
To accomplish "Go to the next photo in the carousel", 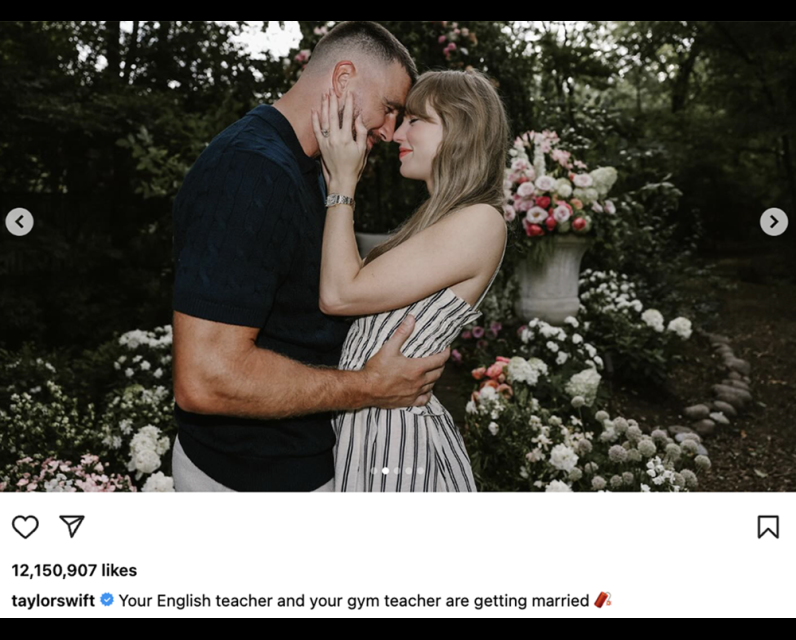I will [774, 222].
